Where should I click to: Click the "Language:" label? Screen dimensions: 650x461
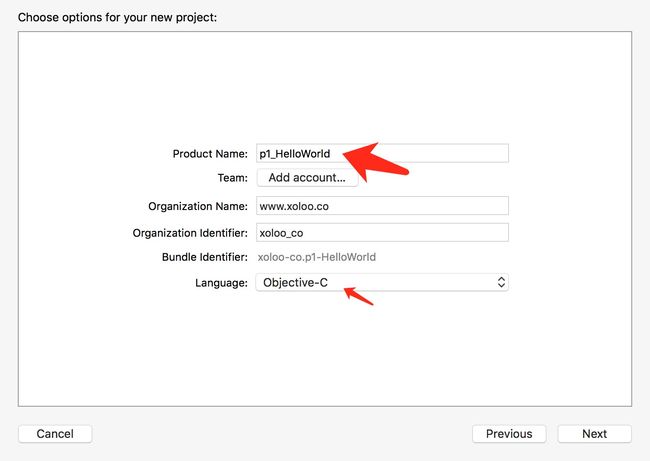(221, 283)
